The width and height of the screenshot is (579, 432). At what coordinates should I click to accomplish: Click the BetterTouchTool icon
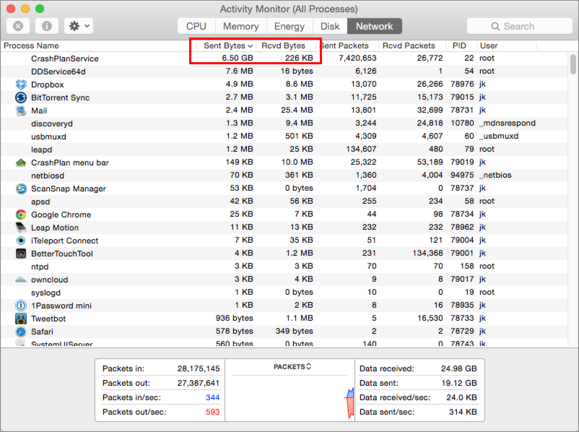coord(21,254)
